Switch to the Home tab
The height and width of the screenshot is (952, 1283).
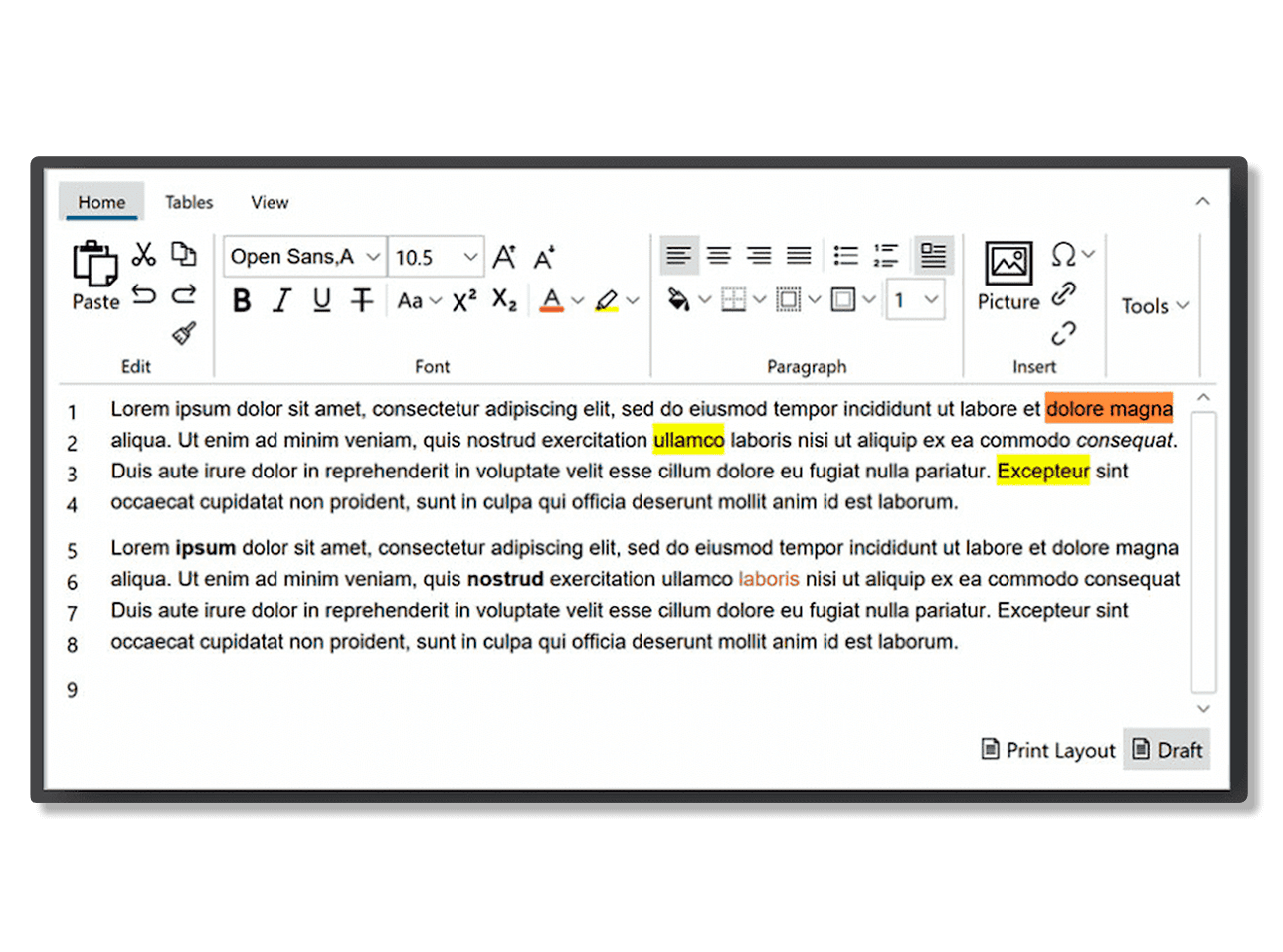(101, 202)
